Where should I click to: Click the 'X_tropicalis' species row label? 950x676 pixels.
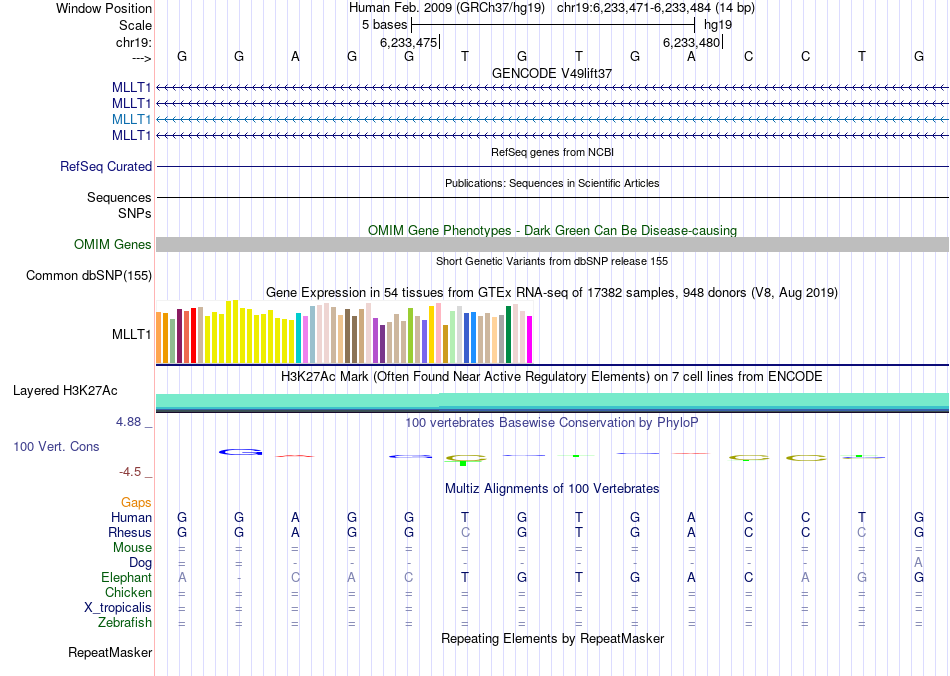[118, 608]
